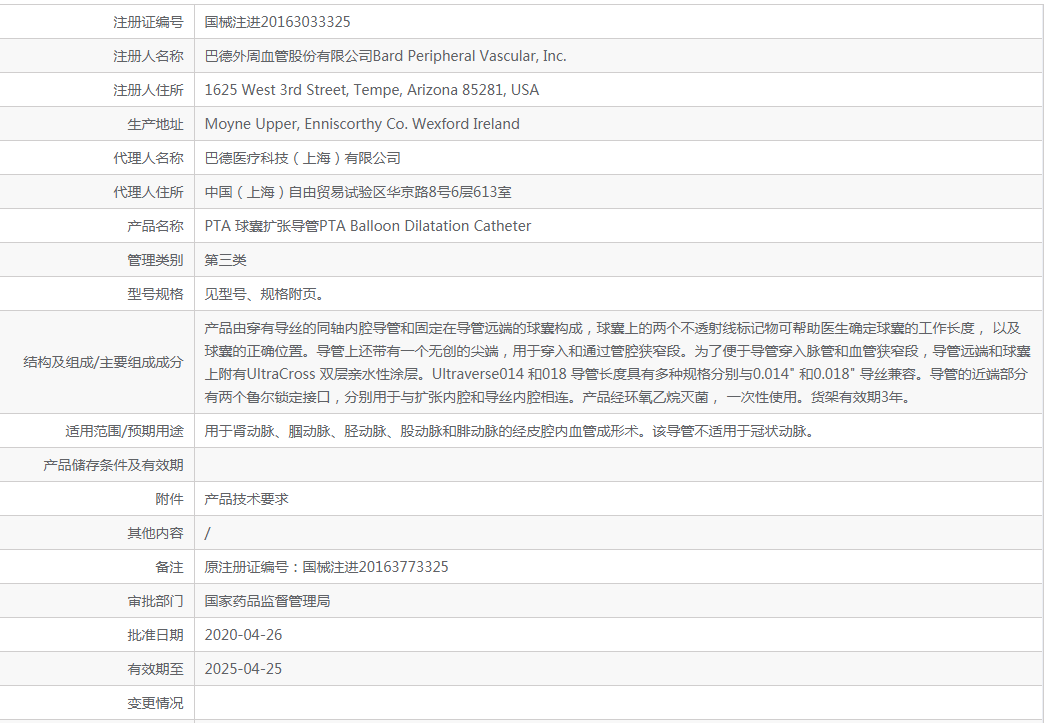Select the 产品储存条件及有效期 label

click(113, 465)
